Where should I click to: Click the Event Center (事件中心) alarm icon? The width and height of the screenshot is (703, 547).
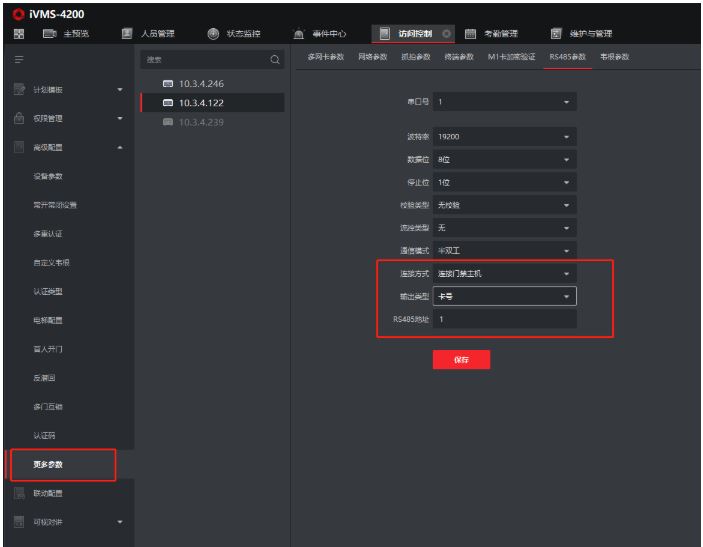point(299,34)
